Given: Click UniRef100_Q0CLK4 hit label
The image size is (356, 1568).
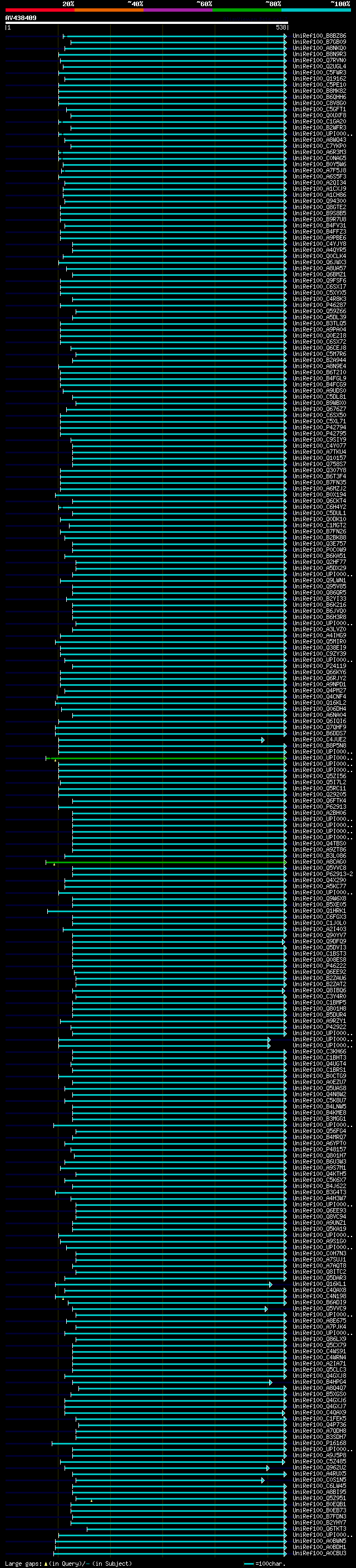Looking at the screenshot, I should [319, 256].
